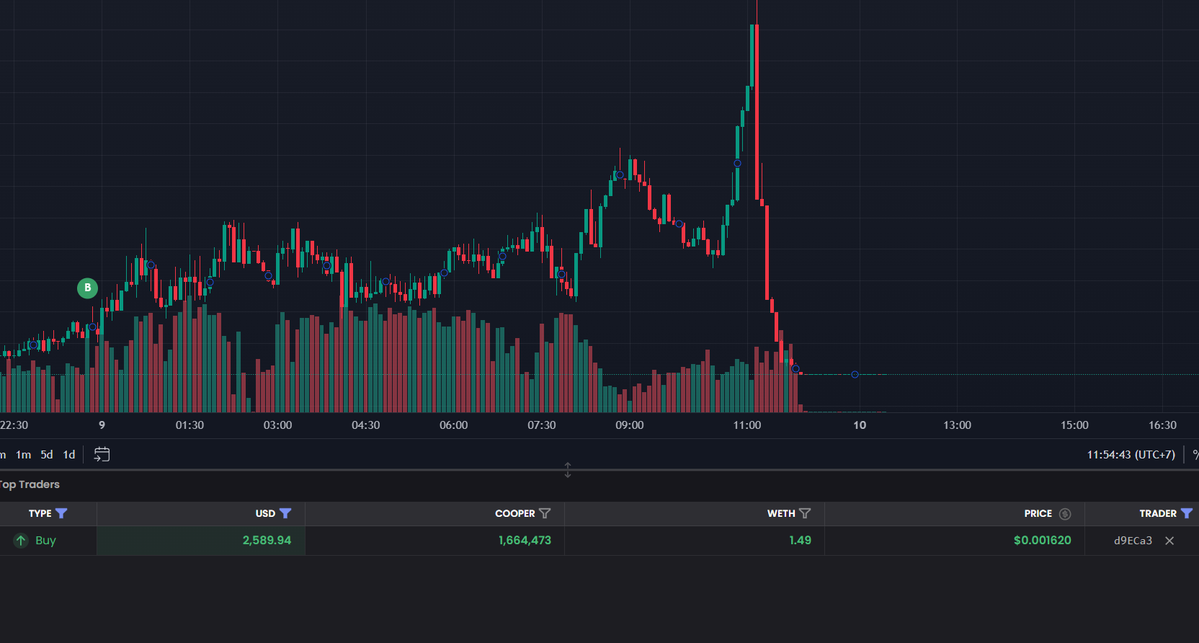
Task: Click the 11:00 time axis label
Action: pos(747,425)
